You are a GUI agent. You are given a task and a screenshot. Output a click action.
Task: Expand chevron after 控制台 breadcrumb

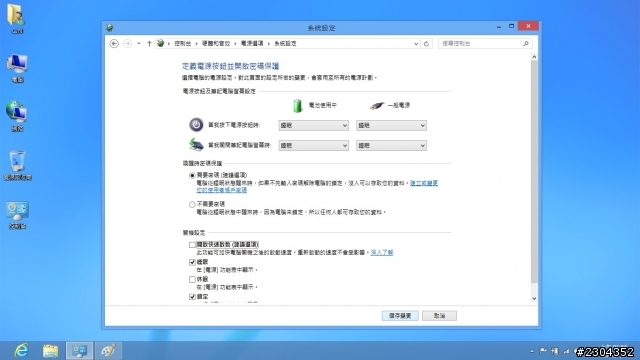pos(196,44)
